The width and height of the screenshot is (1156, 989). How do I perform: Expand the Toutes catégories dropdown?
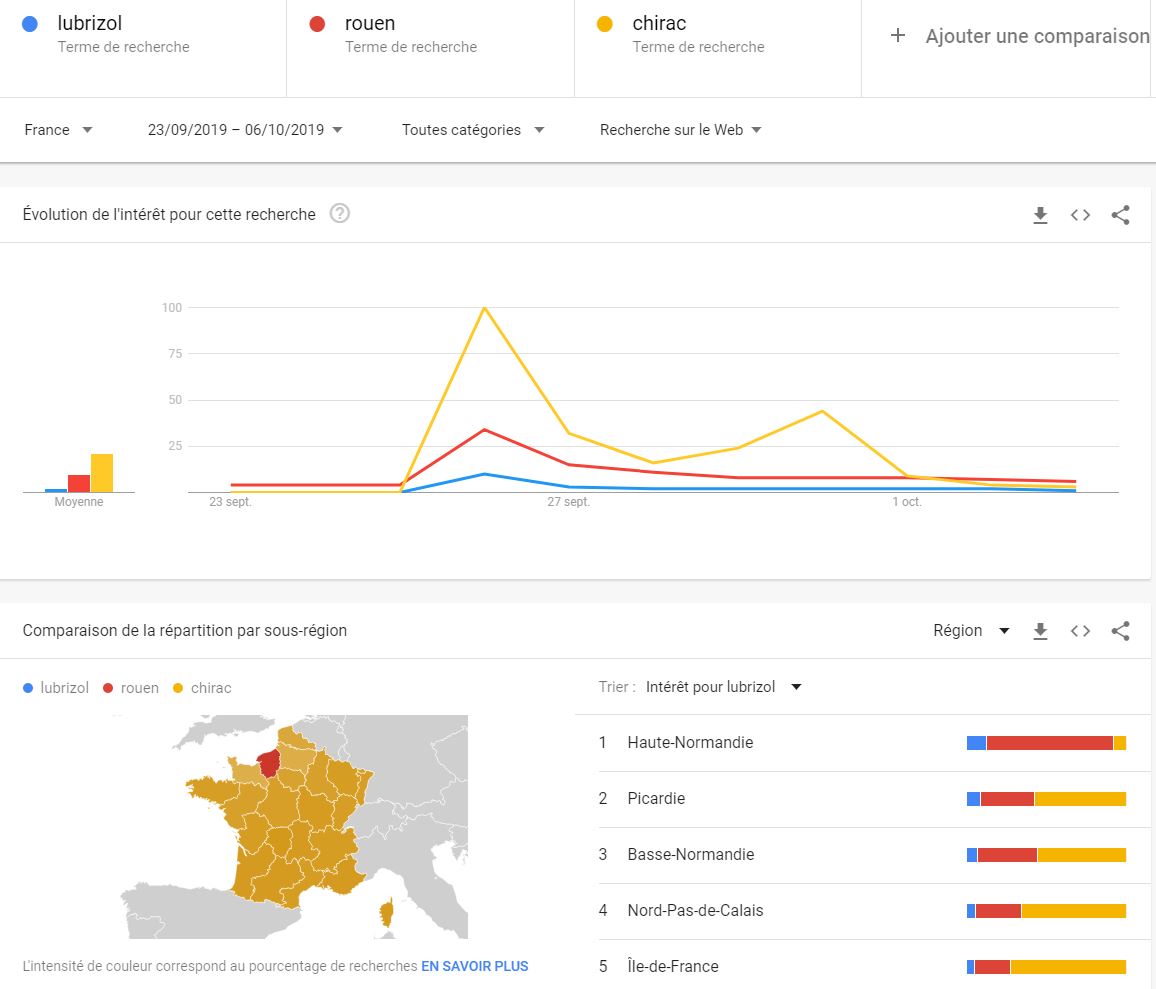[x=472, y=130]
